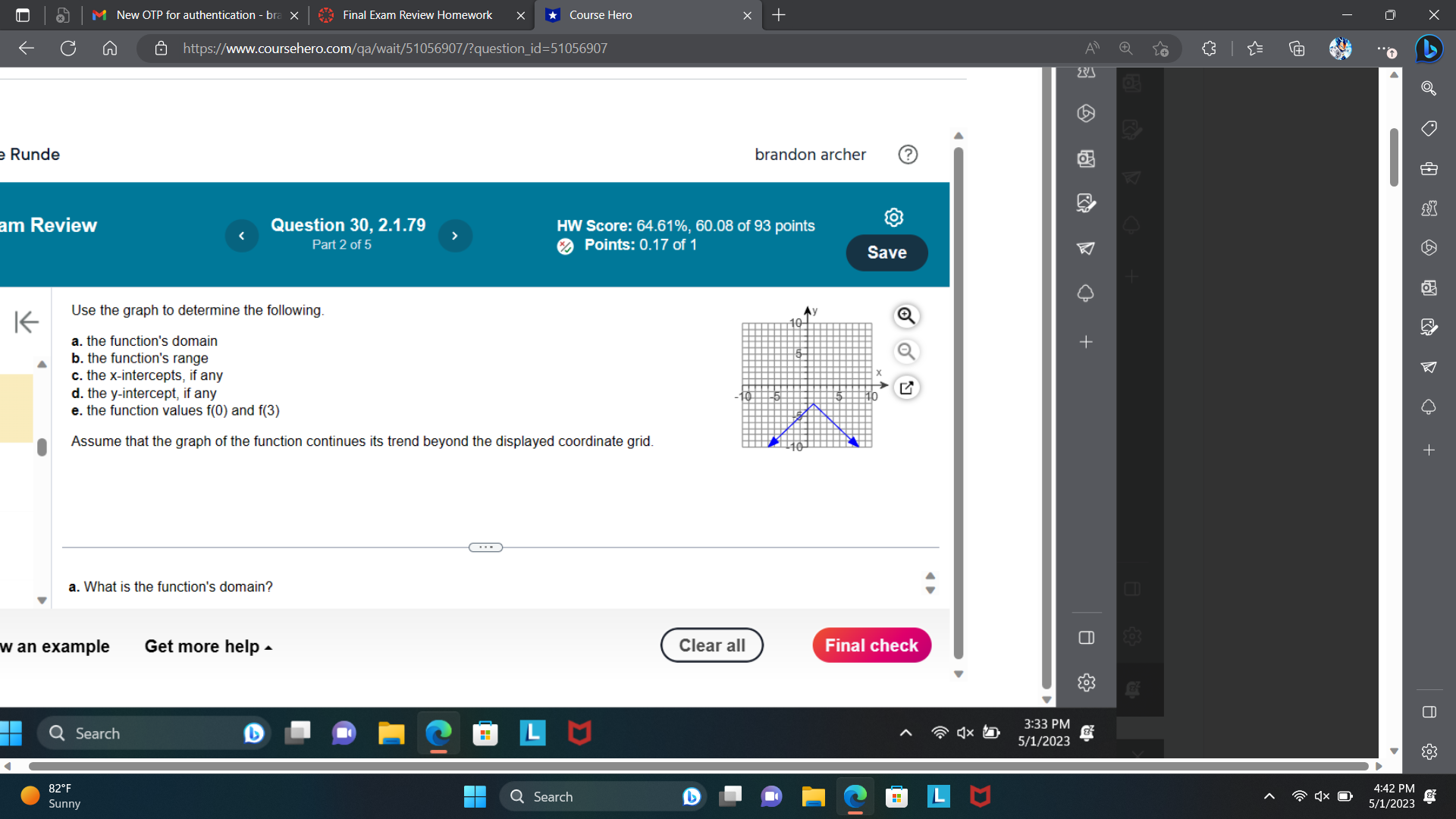
Task: Open sidebar settings gear at the bottom
Action: [x=1429, y=752]
